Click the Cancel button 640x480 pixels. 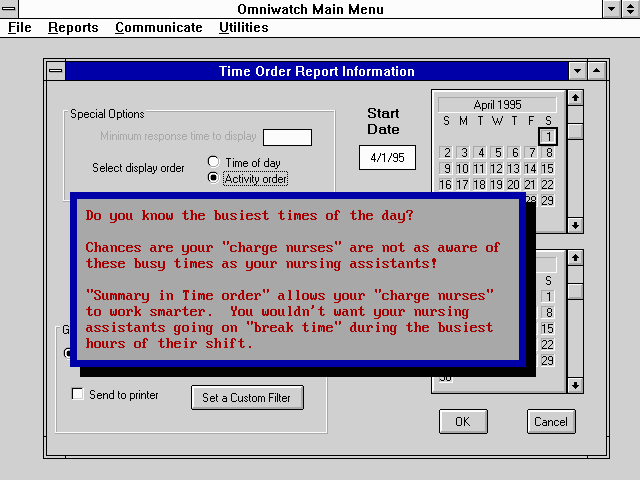[x=551, y=421]
